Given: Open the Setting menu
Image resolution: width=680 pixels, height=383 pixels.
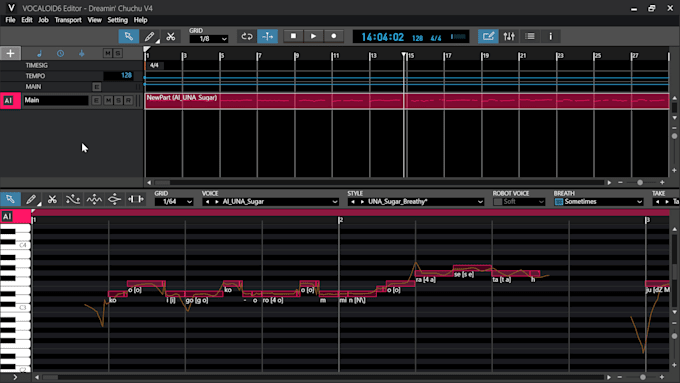Looking at the screenshot, I should (x=118, y=20).
